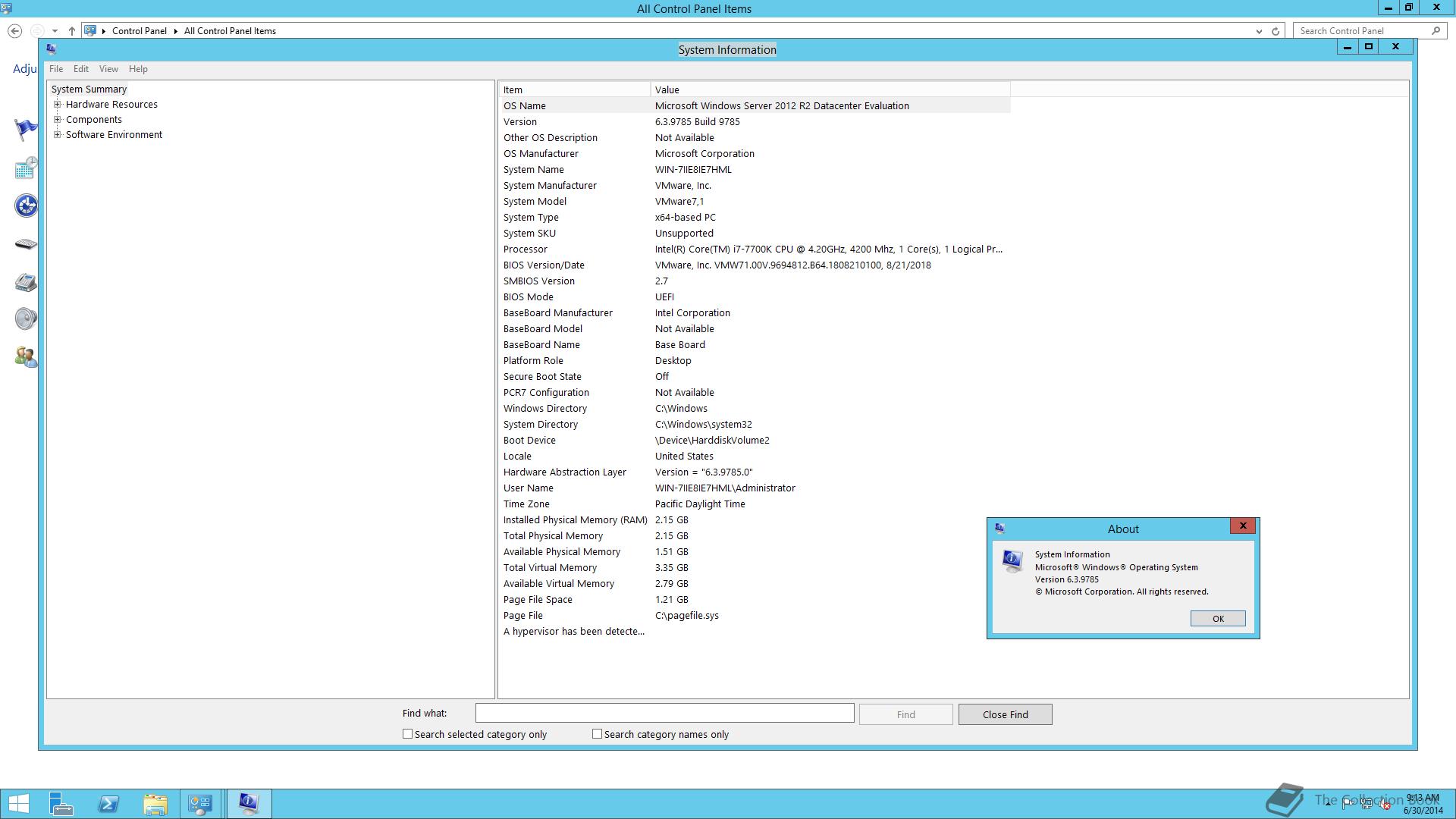The height and width of the screenshot is (819, 1456).
Task: Click the chevron after Control Panel breadcrumb
Action: [x=175, y=31]
